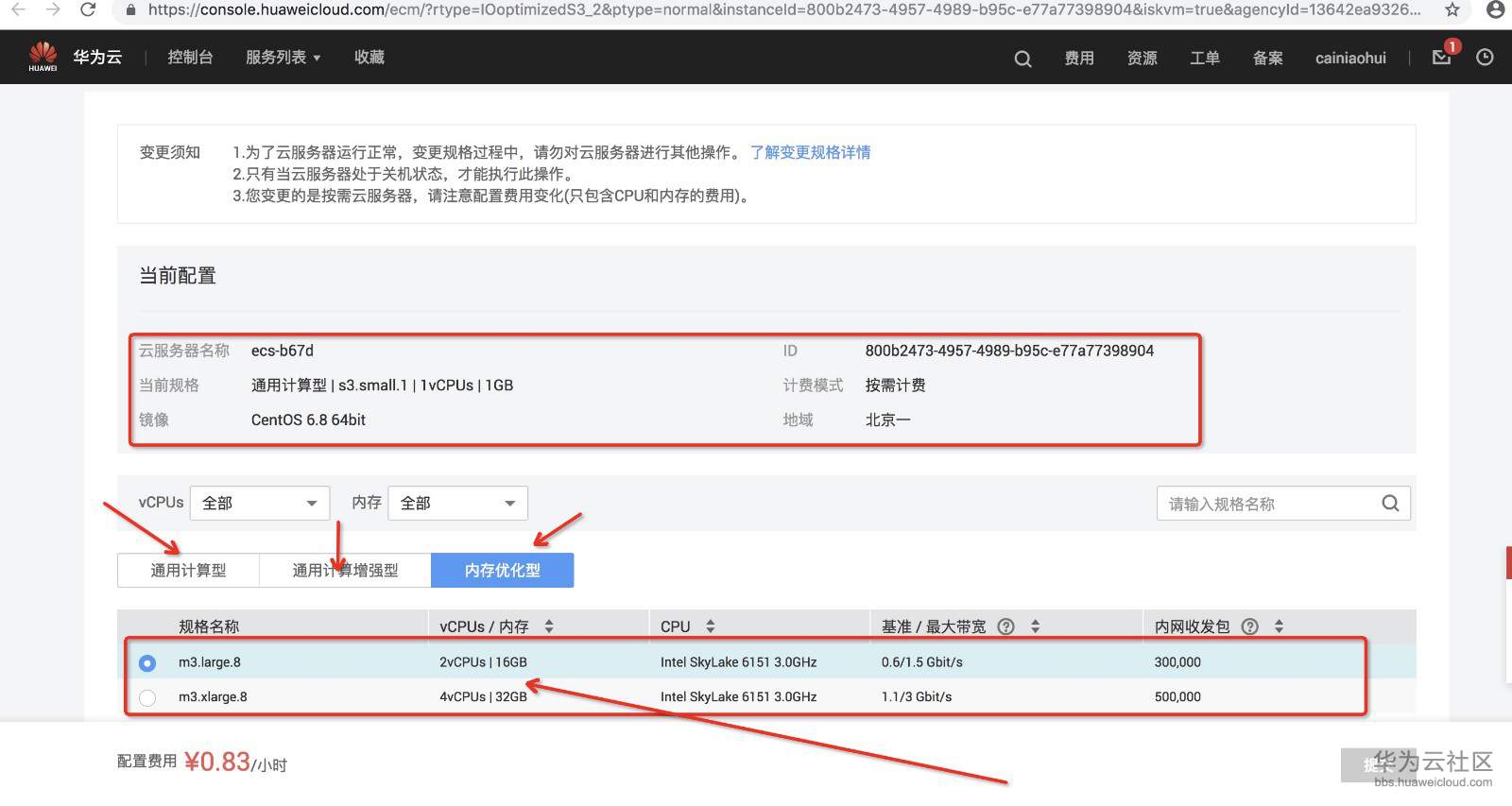Image resolution: width=1512 pixels, height=806 pixels.
Task: Click the CentOS 6.8 64bit image value
Action: pyautogui.click(x=308, y=420)
